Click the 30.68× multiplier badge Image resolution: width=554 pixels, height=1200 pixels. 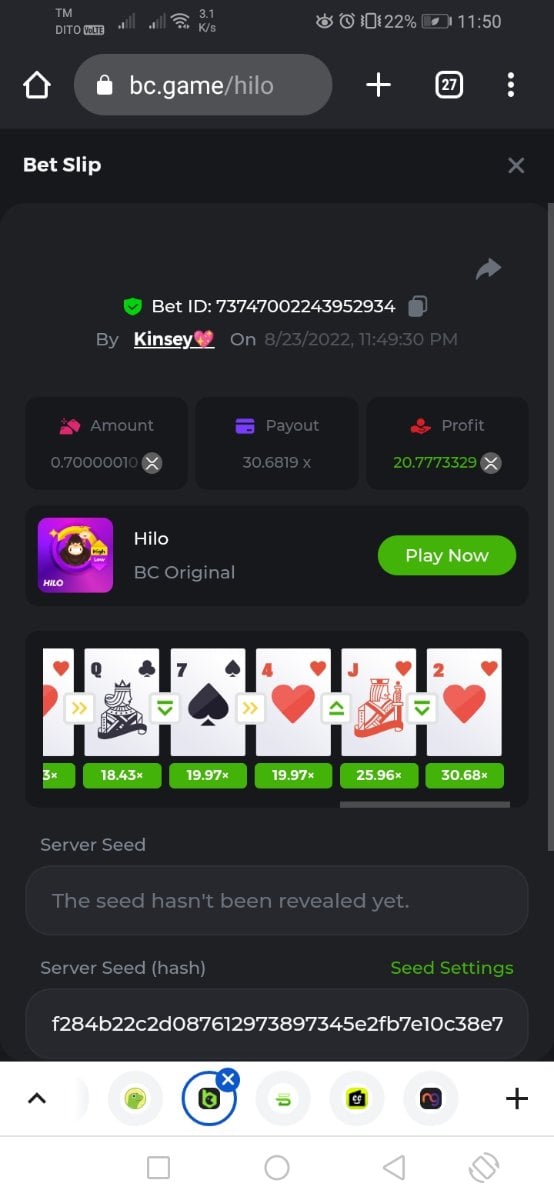point(464,775)
